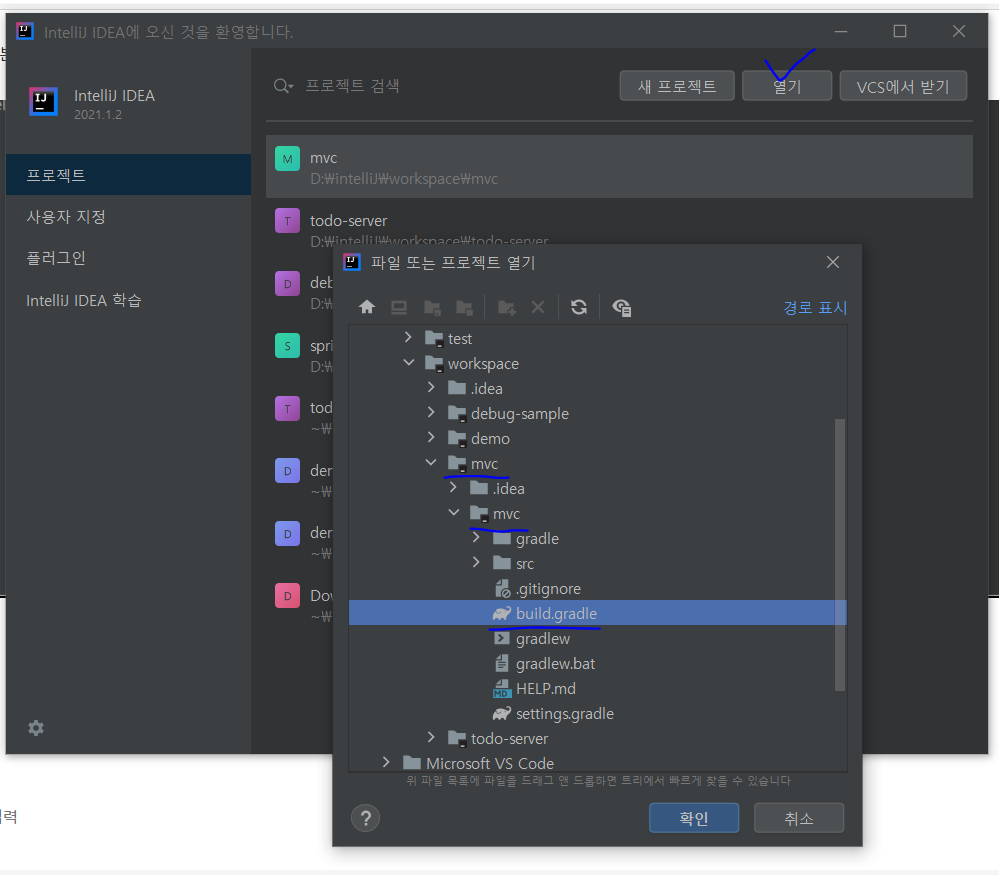Click the script icon beside gradlew
This screenshot has height=875, width=999.
click(502, 639)
